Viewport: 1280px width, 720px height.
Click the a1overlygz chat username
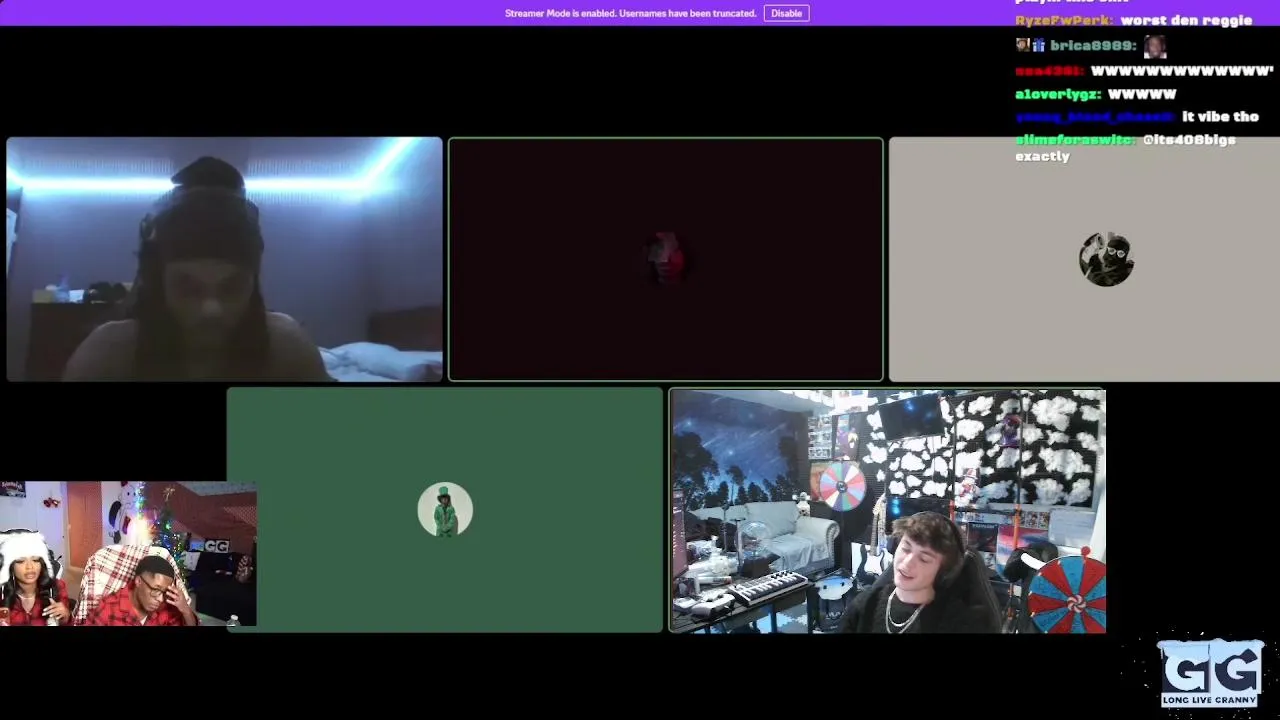(1058, 94)
